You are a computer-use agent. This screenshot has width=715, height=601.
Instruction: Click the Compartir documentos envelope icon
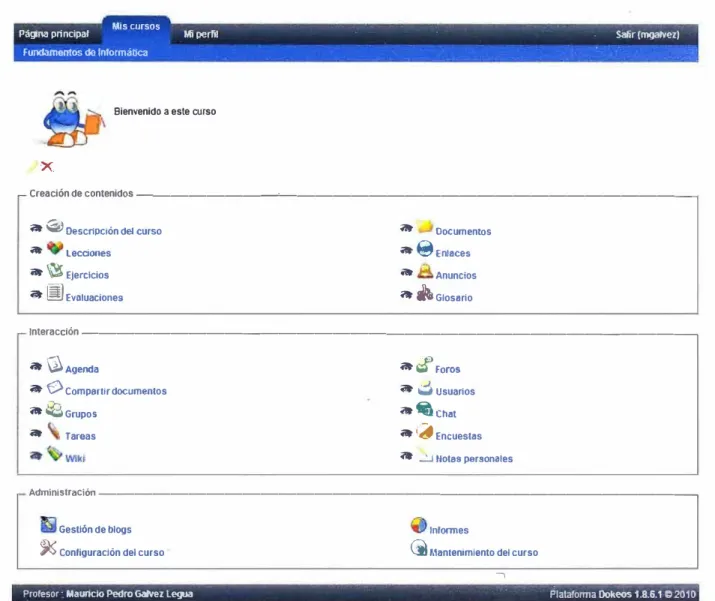point(55,387)
